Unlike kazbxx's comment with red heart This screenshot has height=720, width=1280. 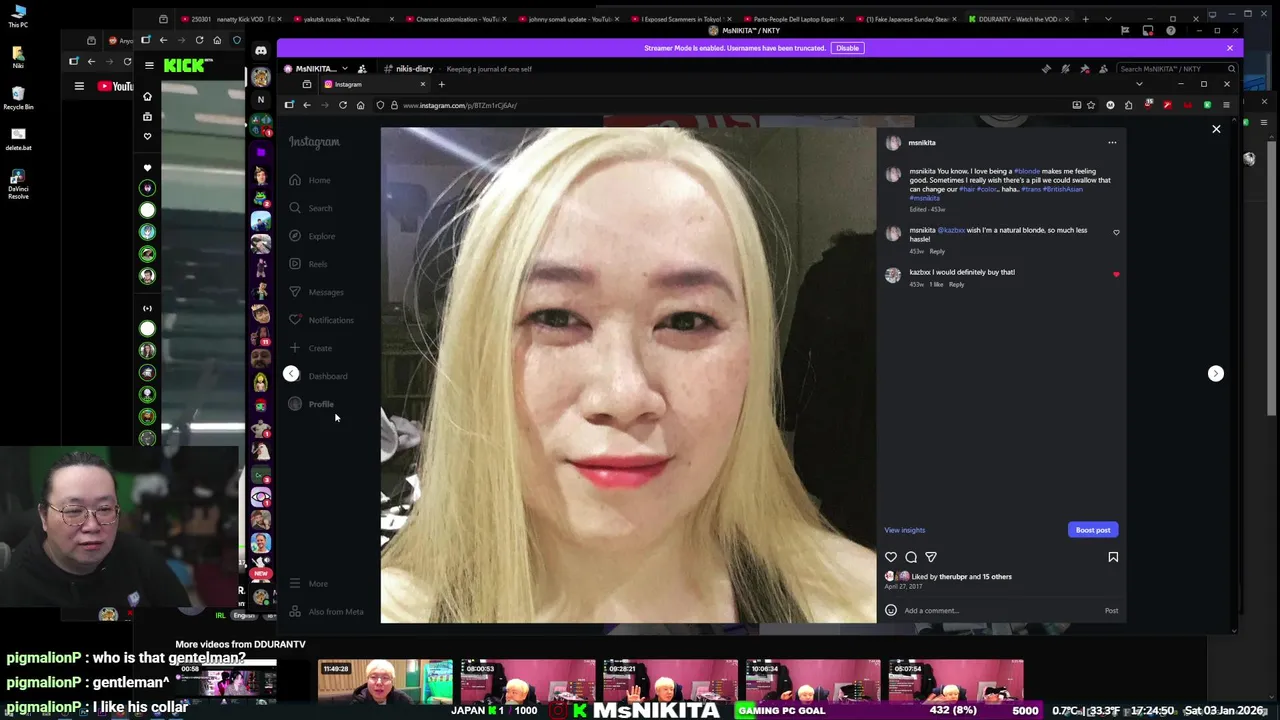tap(1116, 274)
